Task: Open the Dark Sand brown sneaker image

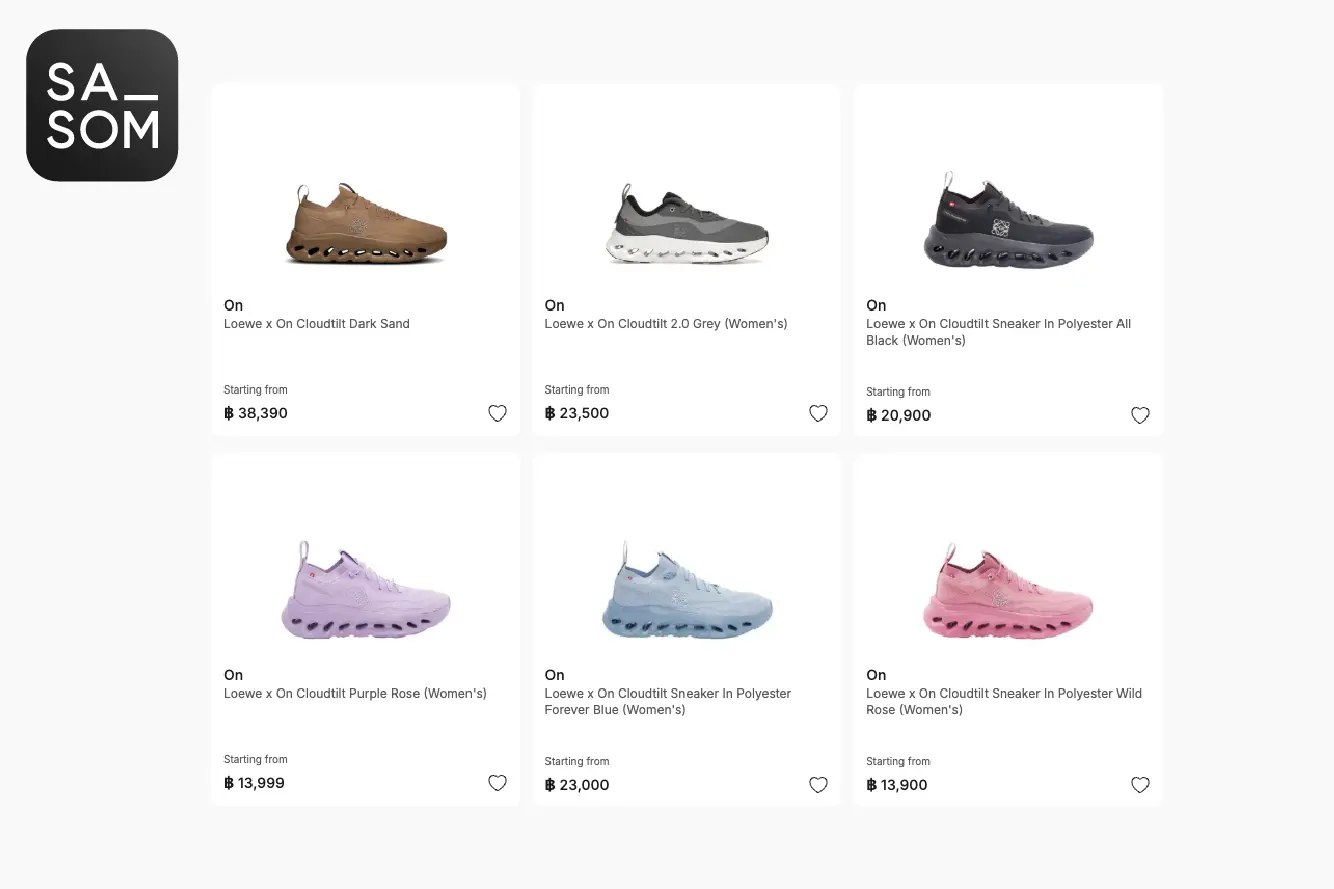Action: pyautogui.click(x=366, y=224)
